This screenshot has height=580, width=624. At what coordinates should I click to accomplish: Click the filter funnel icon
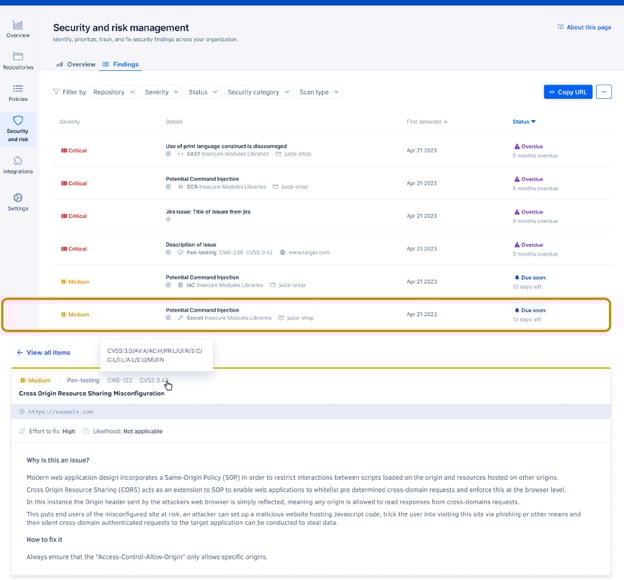[x=56, y=92]
